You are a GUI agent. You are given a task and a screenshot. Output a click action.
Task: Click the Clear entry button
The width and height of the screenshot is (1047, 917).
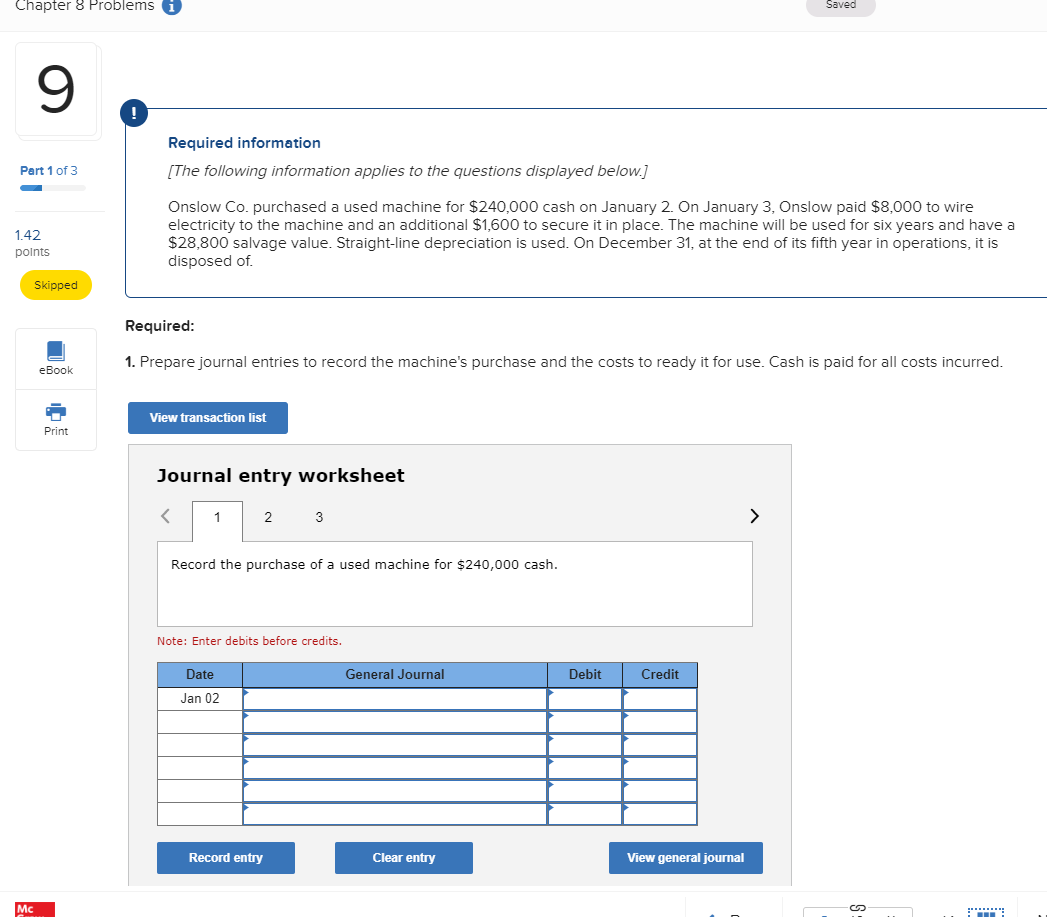(x=404, y=858)
